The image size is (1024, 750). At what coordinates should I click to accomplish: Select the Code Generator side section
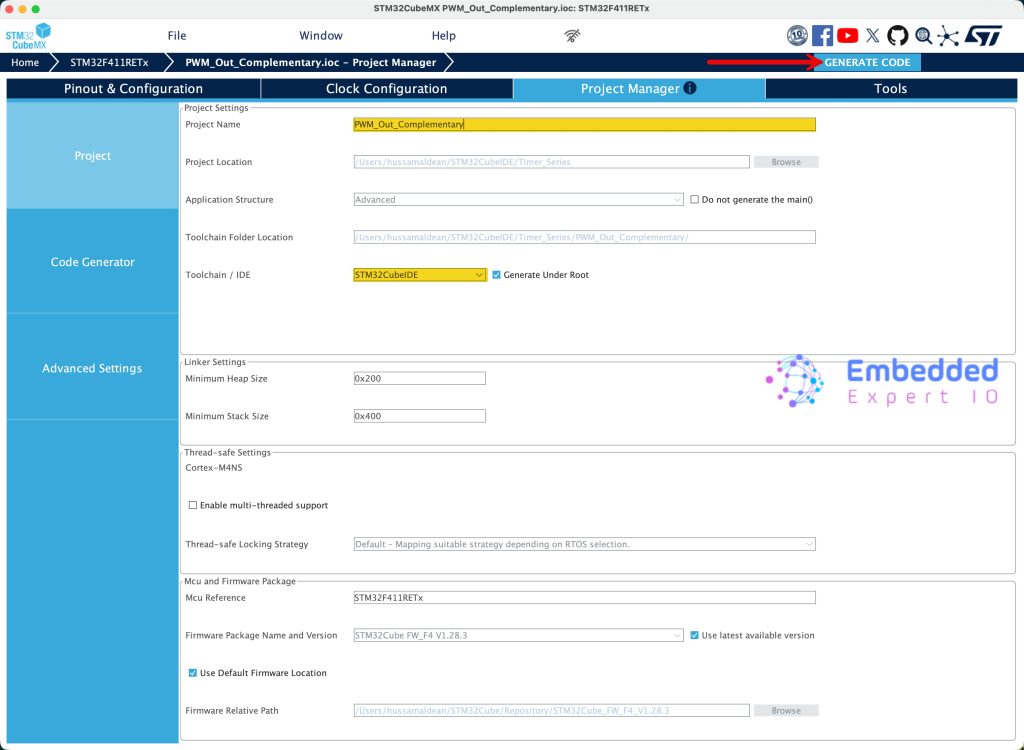click(x=93, y=262)
